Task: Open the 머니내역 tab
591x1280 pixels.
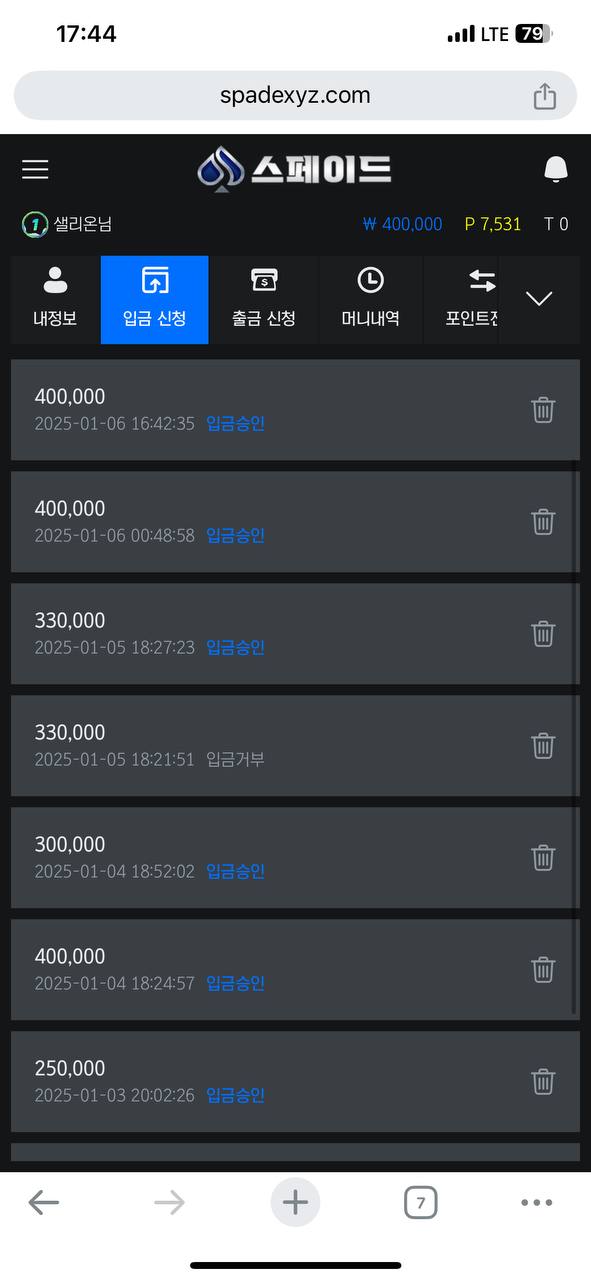Action: click(x=371, y=300)
